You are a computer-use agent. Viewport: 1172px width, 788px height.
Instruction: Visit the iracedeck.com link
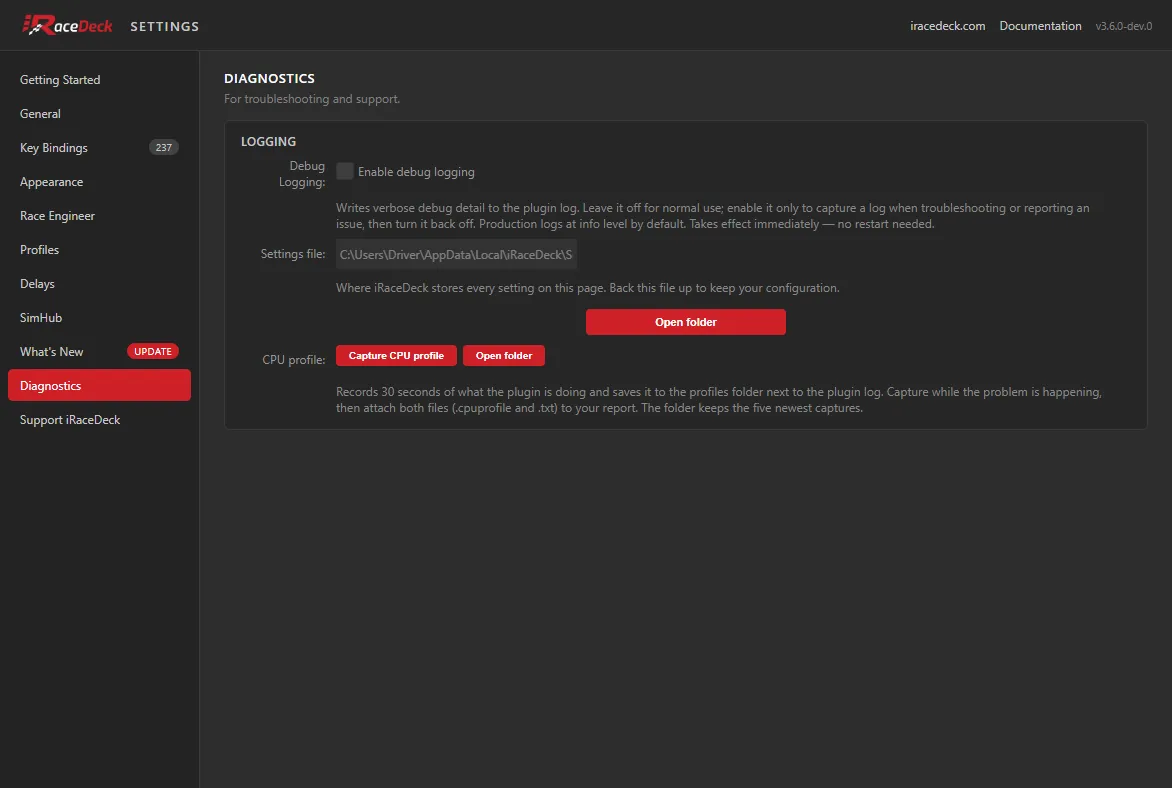[x=947, y=25]
